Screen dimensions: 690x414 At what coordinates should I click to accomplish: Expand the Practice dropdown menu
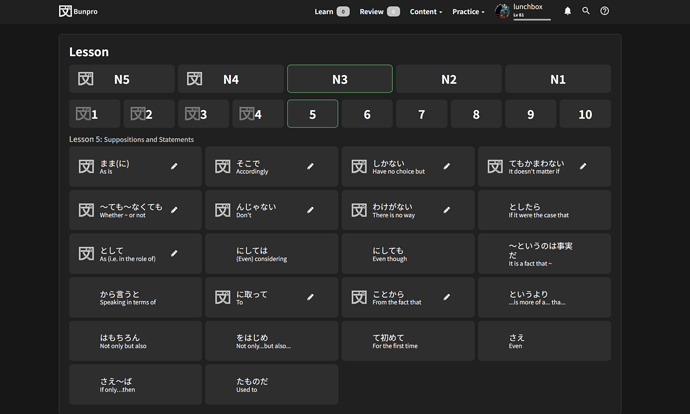point(468,12)
